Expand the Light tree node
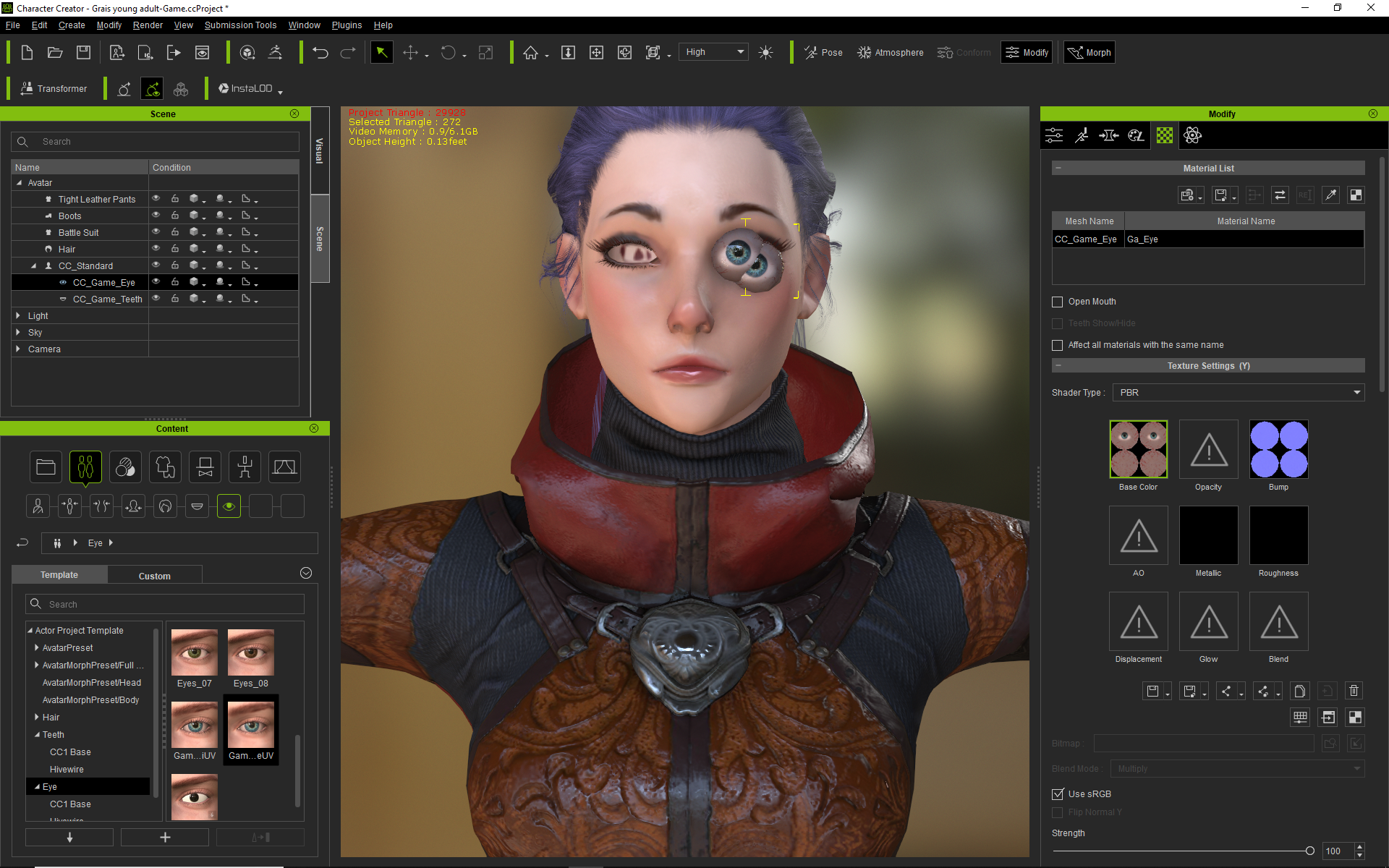This screenshot has height=868, width=1389. tap(18, 316)
